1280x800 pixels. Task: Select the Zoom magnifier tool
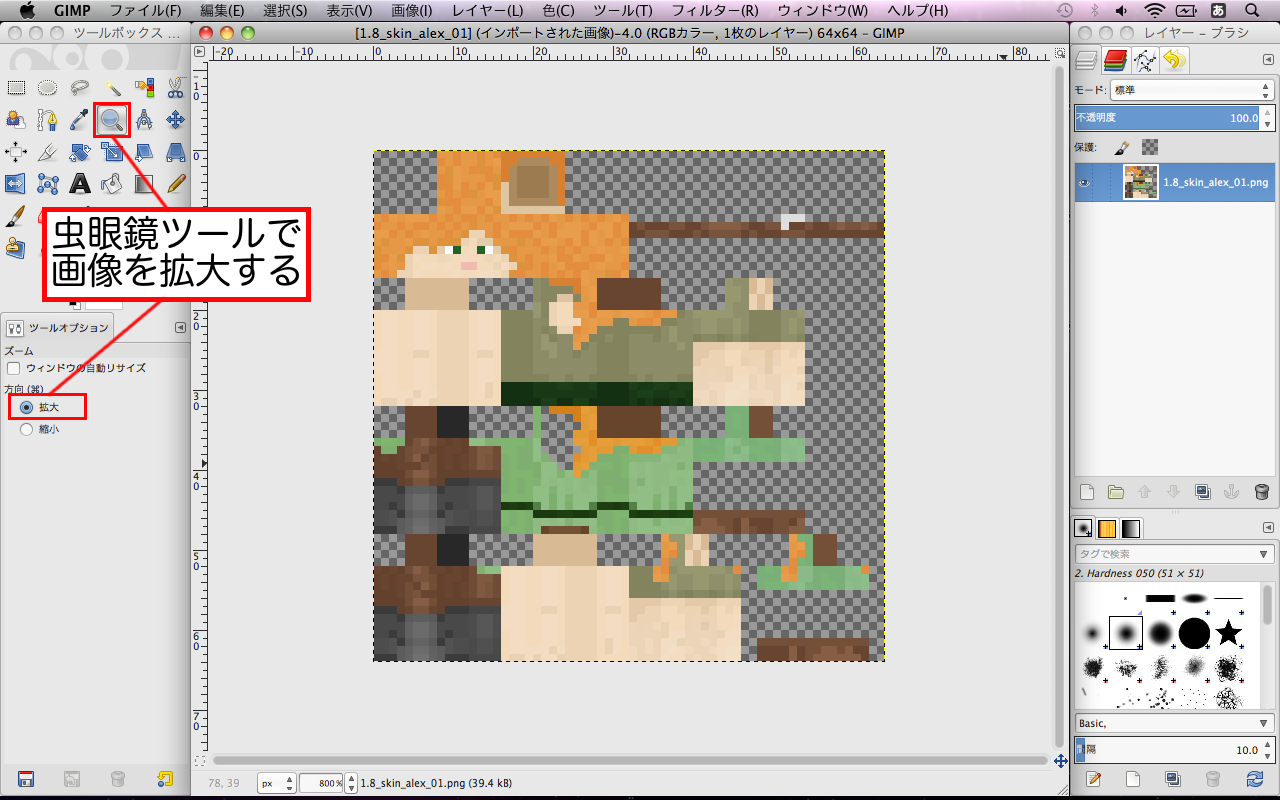coord(112,120)
